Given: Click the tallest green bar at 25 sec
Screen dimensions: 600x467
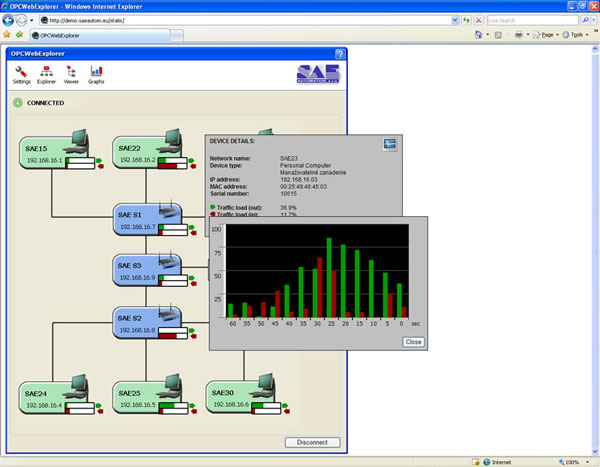Looking at the screenshot, I should [329, 278].
